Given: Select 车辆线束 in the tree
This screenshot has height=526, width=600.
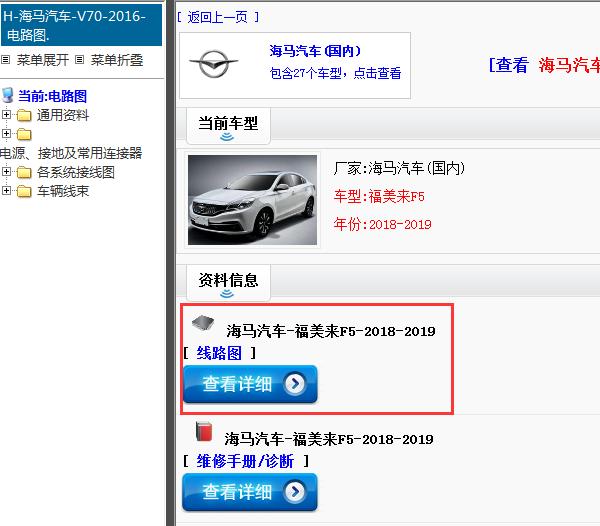Looking at the screenshot, I should [63, 191].
